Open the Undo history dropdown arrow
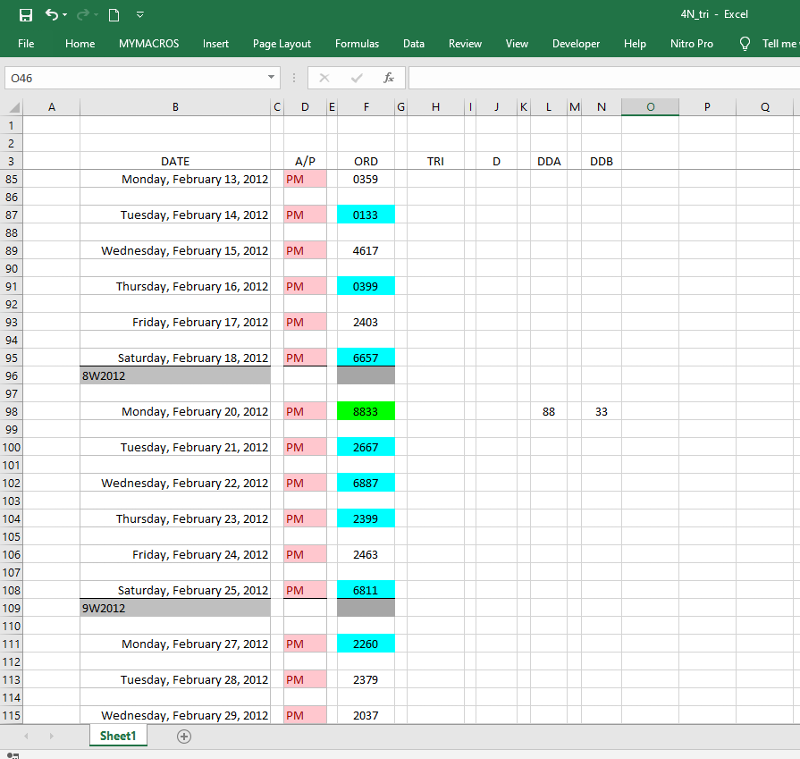The width and height of the screenshot is (800, 759). coord(65,15)
